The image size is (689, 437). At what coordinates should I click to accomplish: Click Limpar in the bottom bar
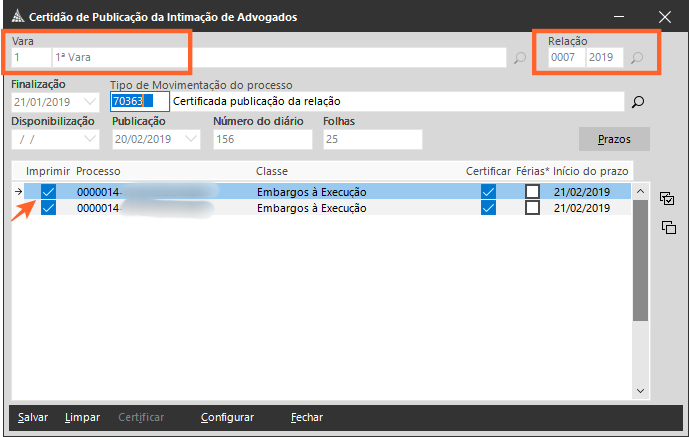tap(82, 417)
